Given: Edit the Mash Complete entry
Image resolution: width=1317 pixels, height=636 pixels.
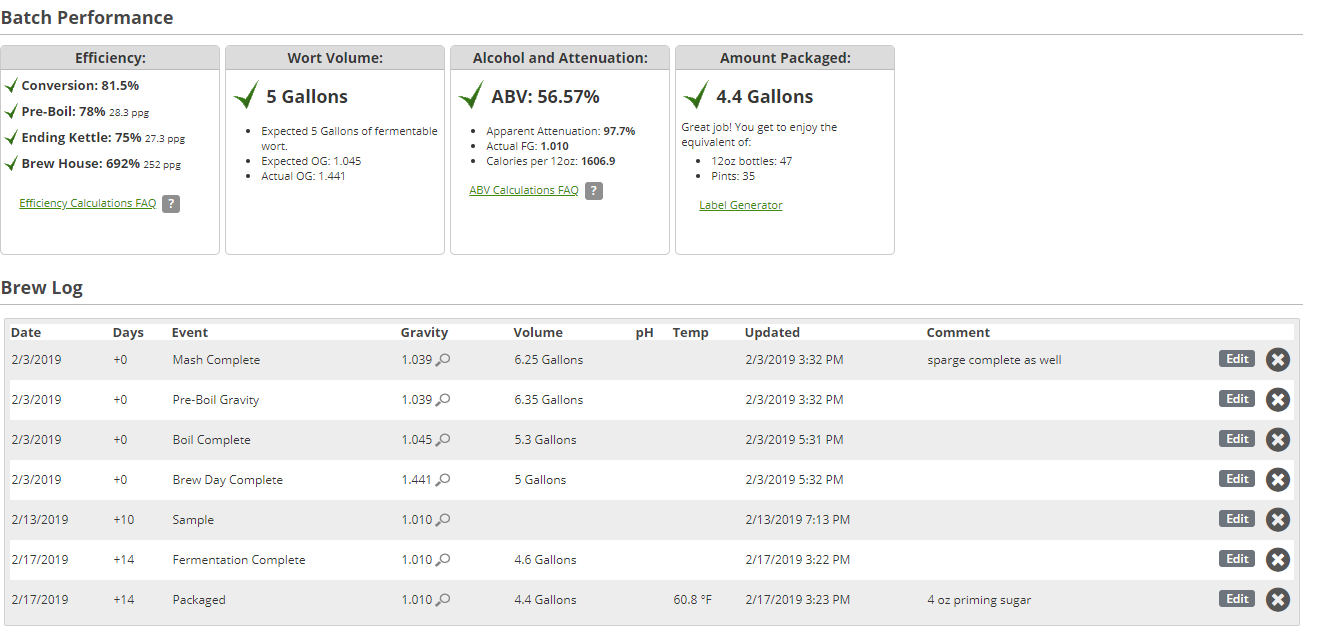Looking at the screenshot, I should (x=1237, y=359).
